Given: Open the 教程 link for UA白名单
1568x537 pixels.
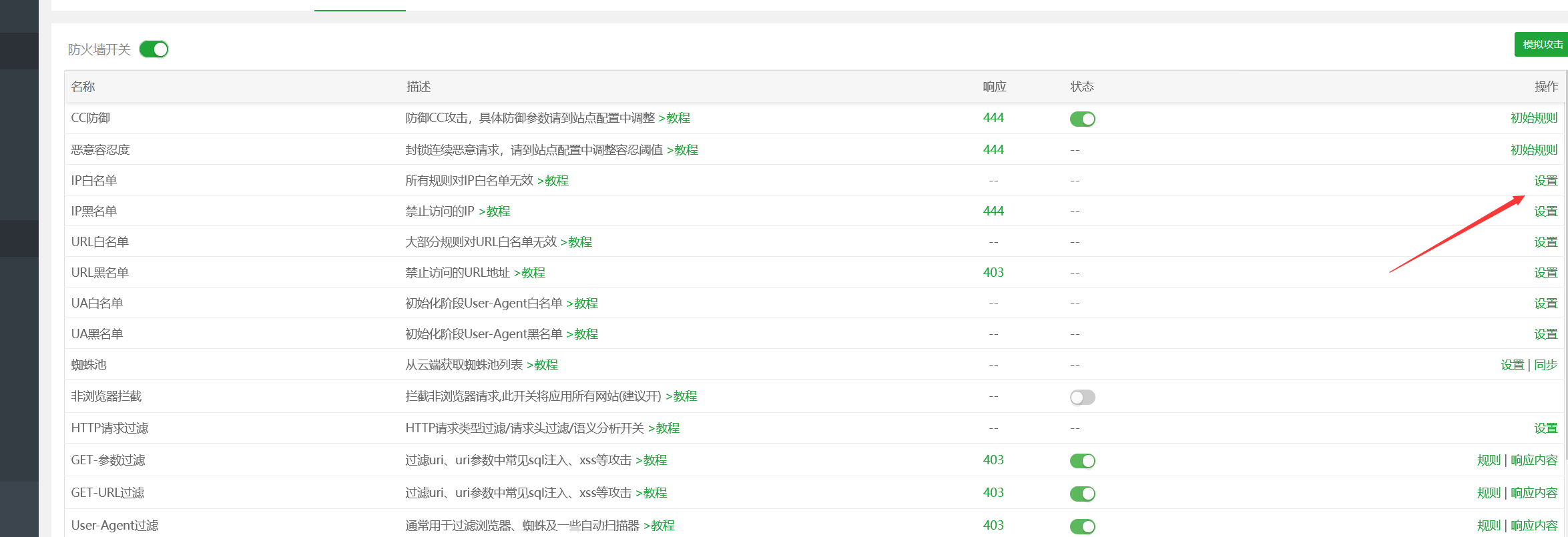Looking at the screenshot, I should point(583,304).
